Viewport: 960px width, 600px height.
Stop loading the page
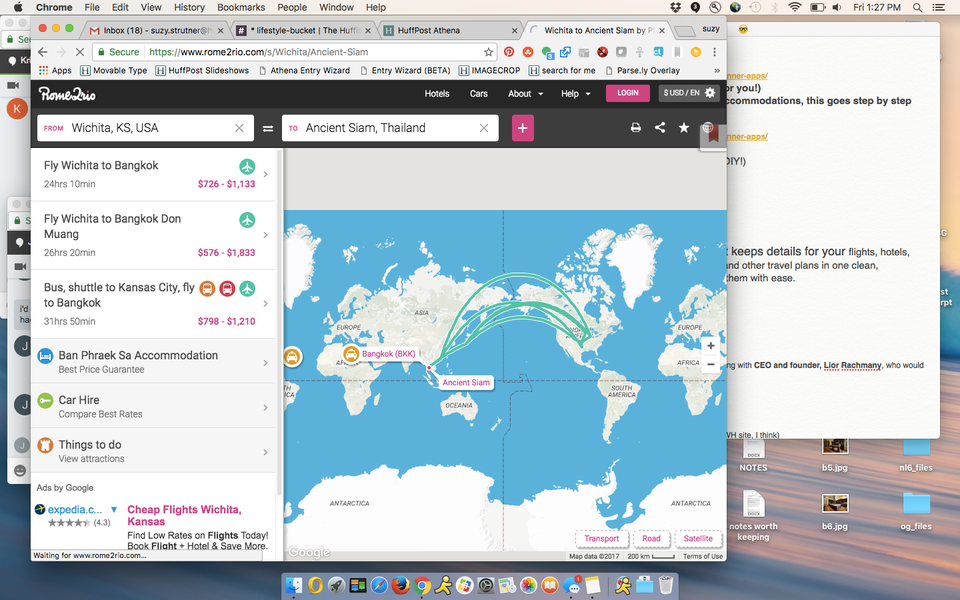click(80, 52)
